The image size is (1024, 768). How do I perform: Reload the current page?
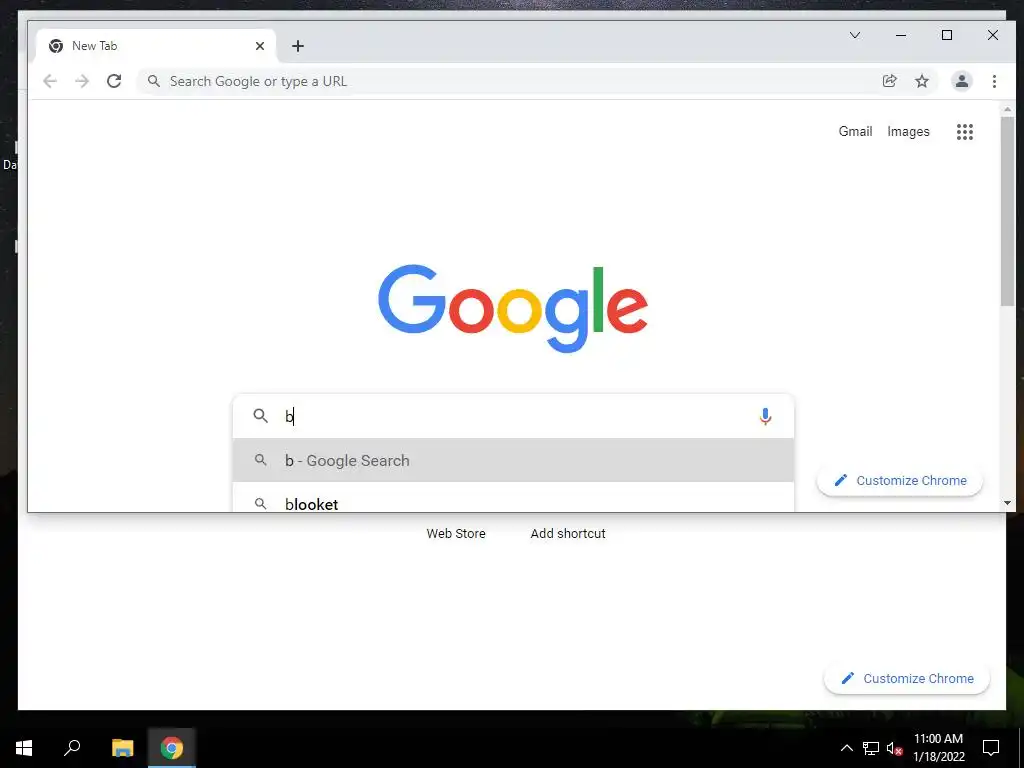point(114,81)
